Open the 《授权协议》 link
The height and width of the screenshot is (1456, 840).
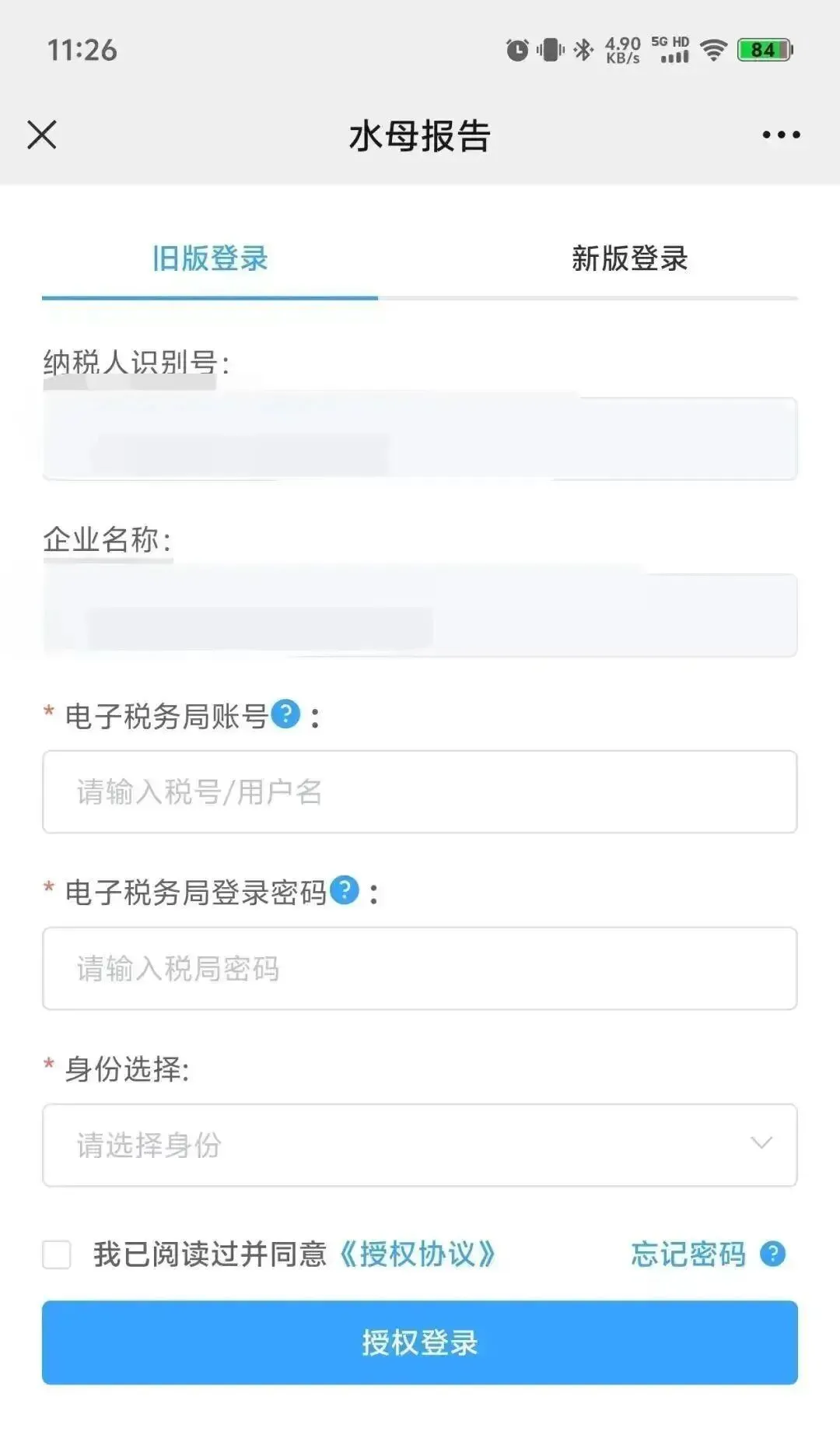click(417, 1254)
